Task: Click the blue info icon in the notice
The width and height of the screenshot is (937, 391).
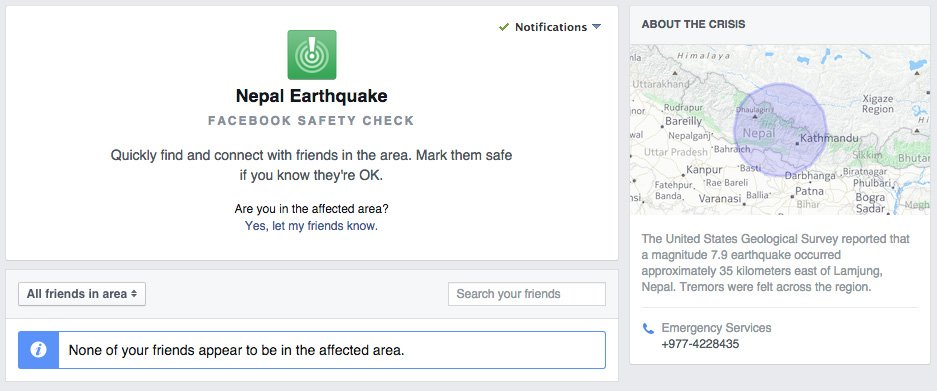Action: coord(38,350)
